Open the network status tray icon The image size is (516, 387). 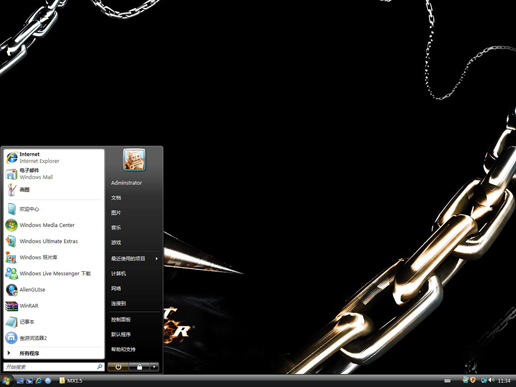click(x=484, y=380)
